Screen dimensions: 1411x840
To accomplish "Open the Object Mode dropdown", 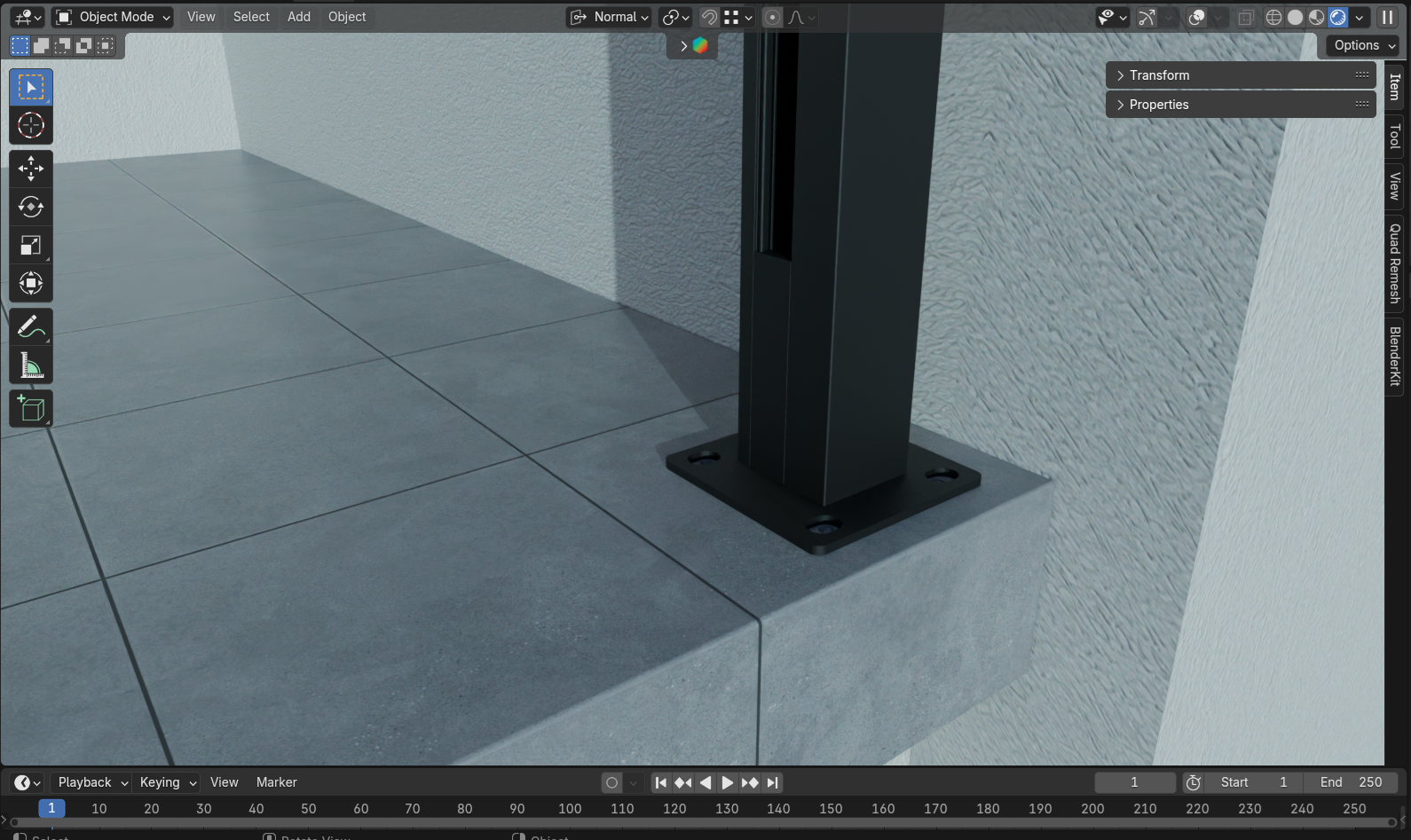I will (x=113, y=17).
